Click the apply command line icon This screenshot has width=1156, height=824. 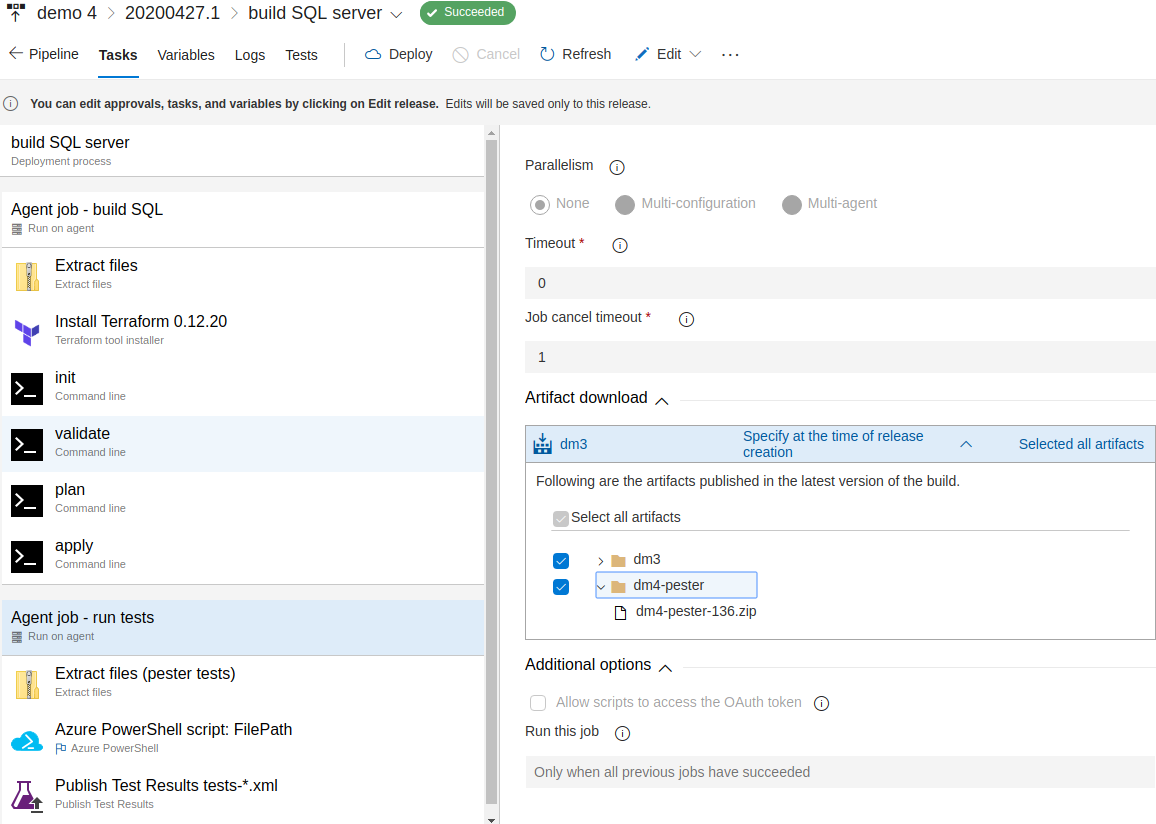27,556
